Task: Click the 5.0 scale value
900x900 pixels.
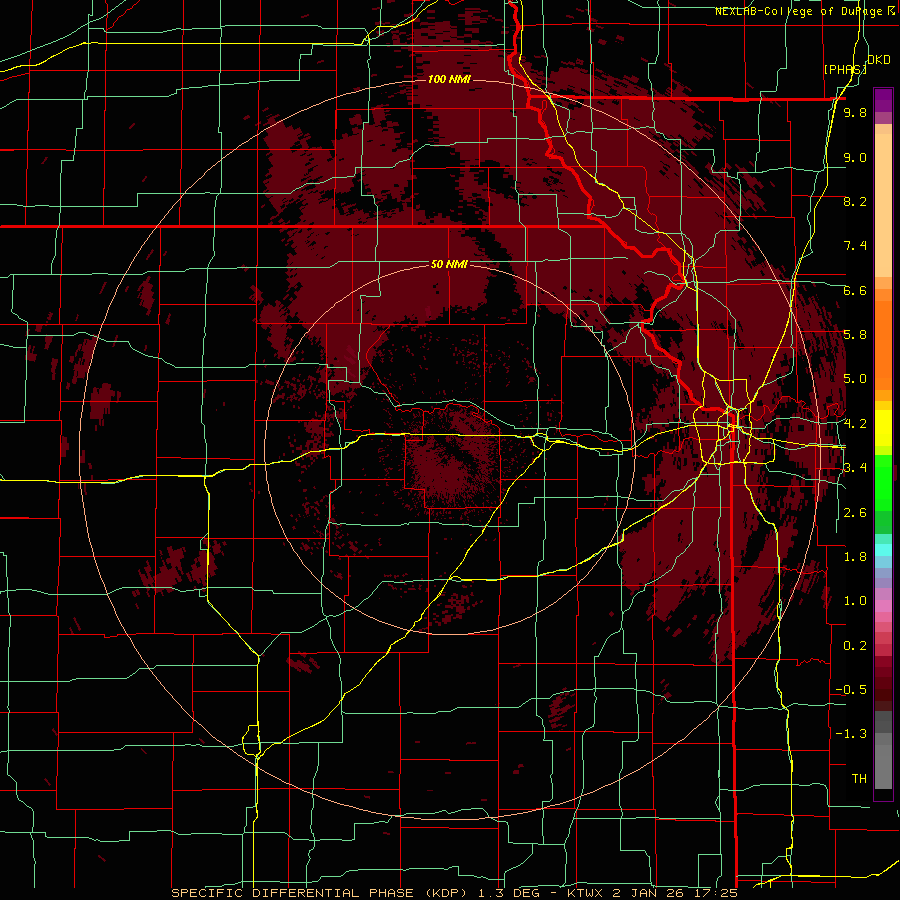Action: (x=855, y=379)
